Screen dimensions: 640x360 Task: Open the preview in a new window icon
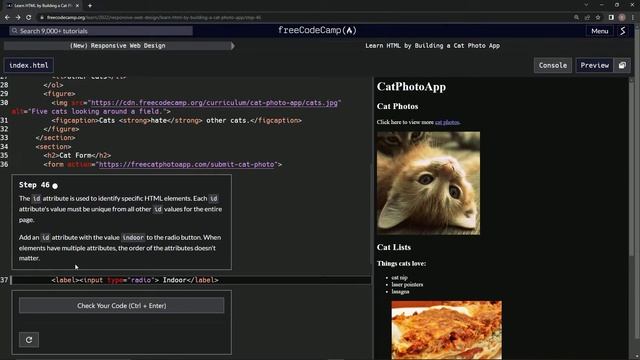[x=622, y=65]
